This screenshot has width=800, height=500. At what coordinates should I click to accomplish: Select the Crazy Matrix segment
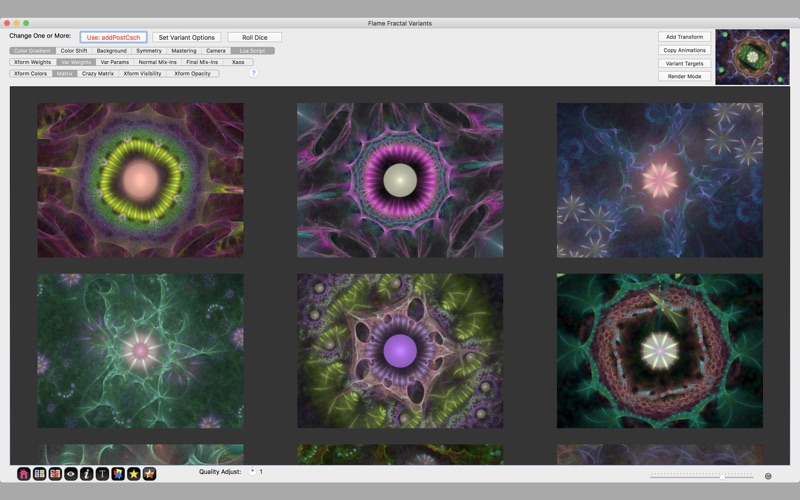tap(98, 73)
